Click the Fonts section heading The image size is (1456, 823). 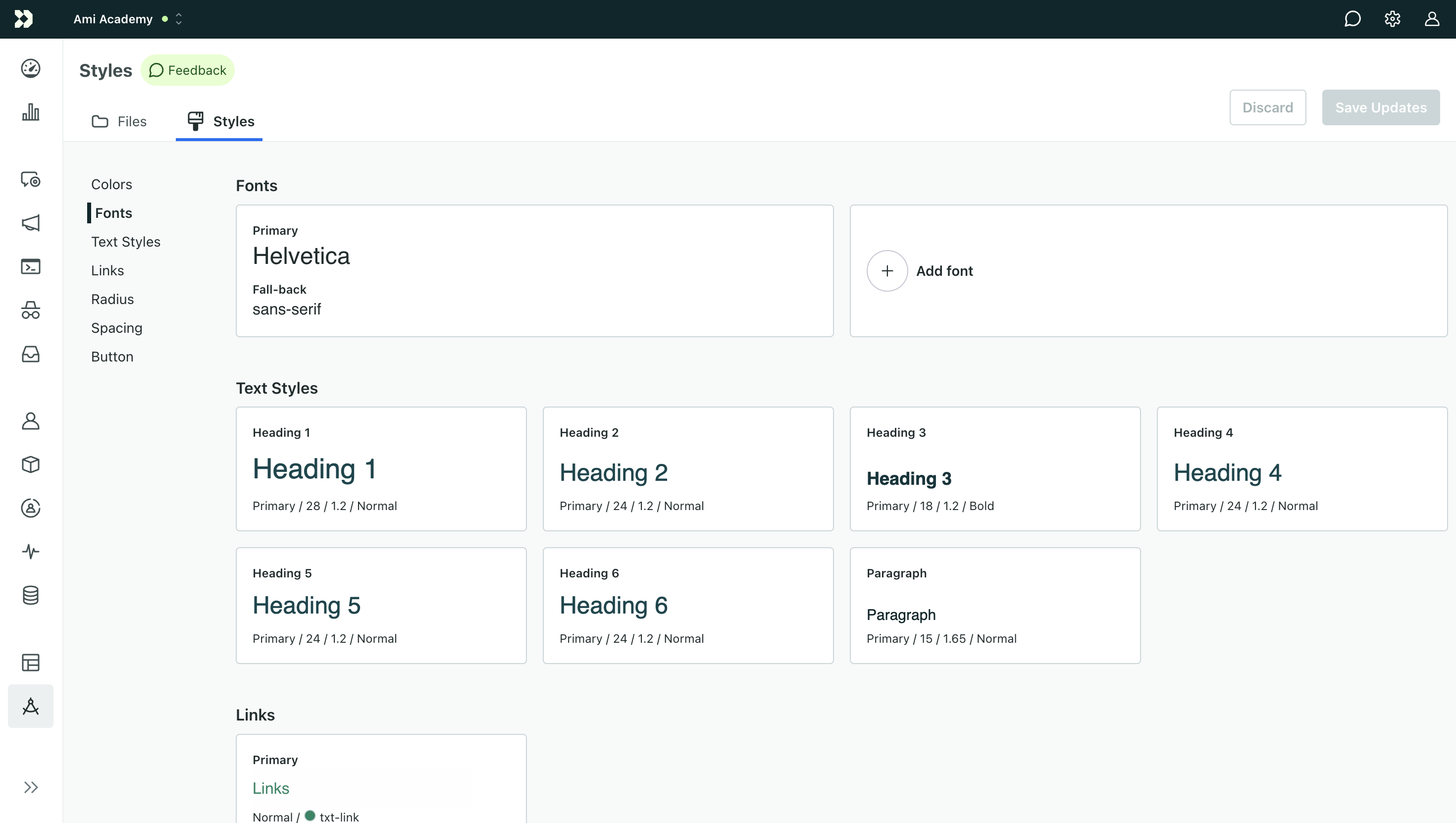tap(257, 186)
